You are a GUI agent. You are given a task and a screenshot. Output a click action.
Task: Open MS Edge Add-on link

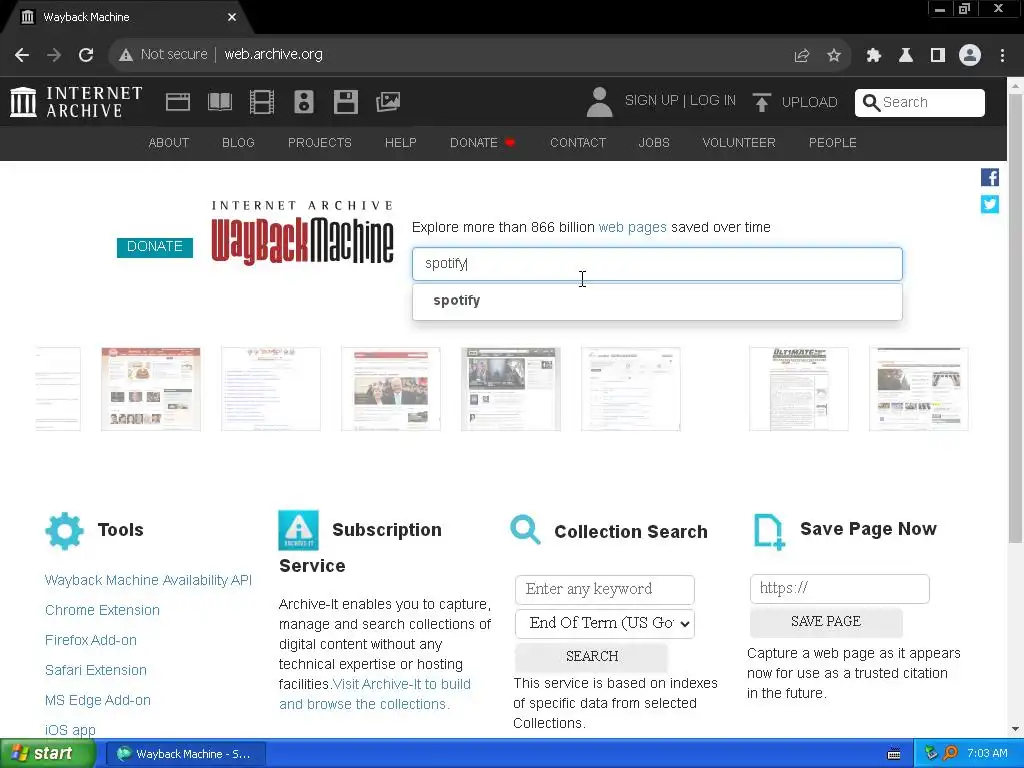(97, 700)
